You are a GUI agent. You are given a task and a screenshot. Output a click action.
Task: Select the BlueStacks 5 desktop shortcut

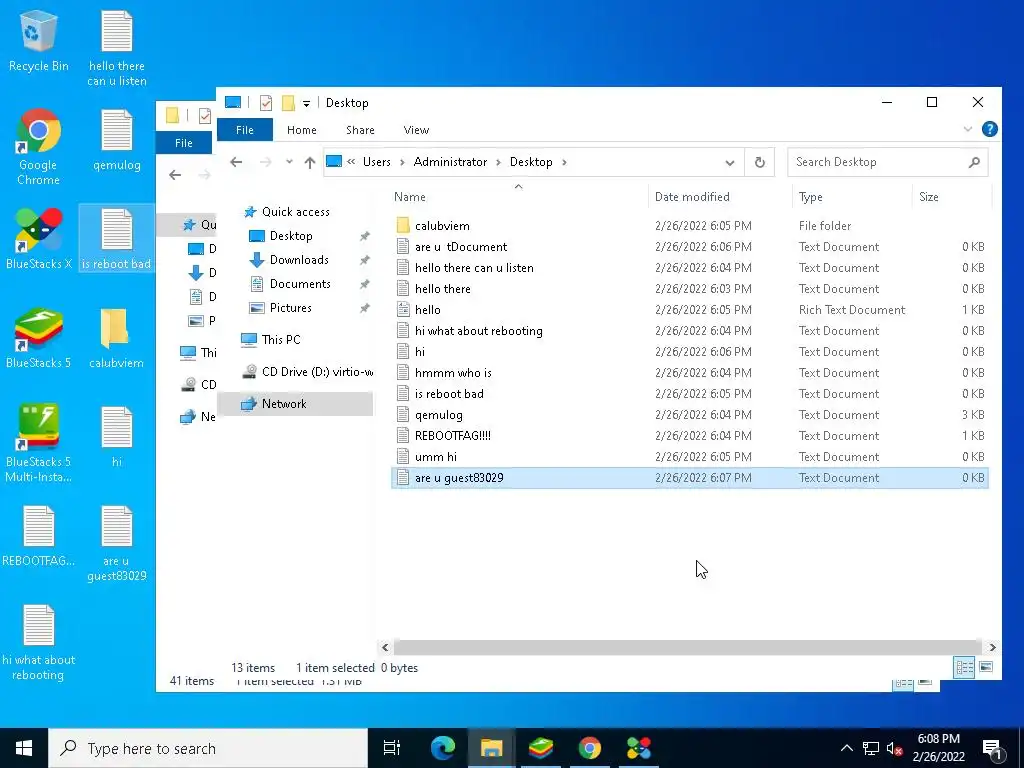[38, 338]
